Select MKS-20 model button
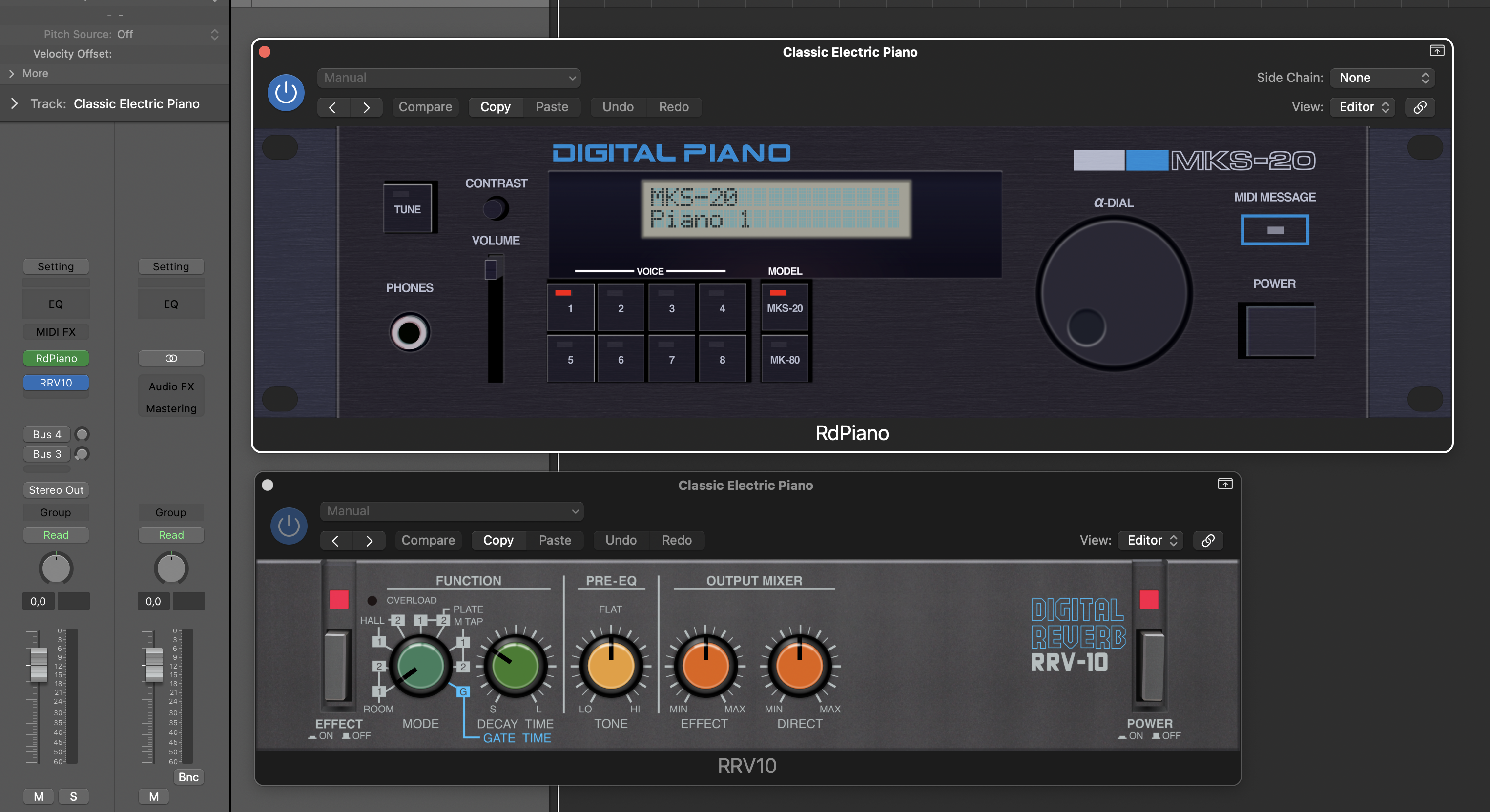Image resolution: width=1490 pixels, height=812 pixels. coord(785,307)
